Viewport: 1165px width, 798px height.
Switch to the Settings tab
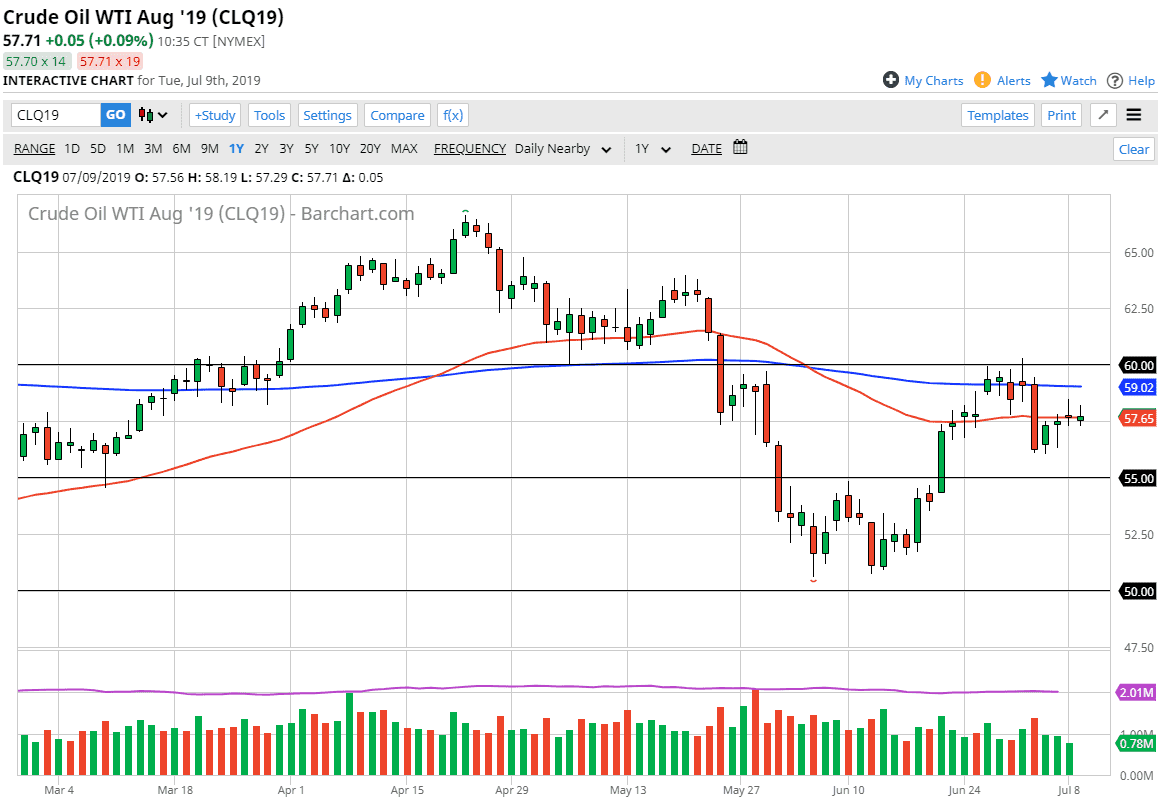point(328,115)
